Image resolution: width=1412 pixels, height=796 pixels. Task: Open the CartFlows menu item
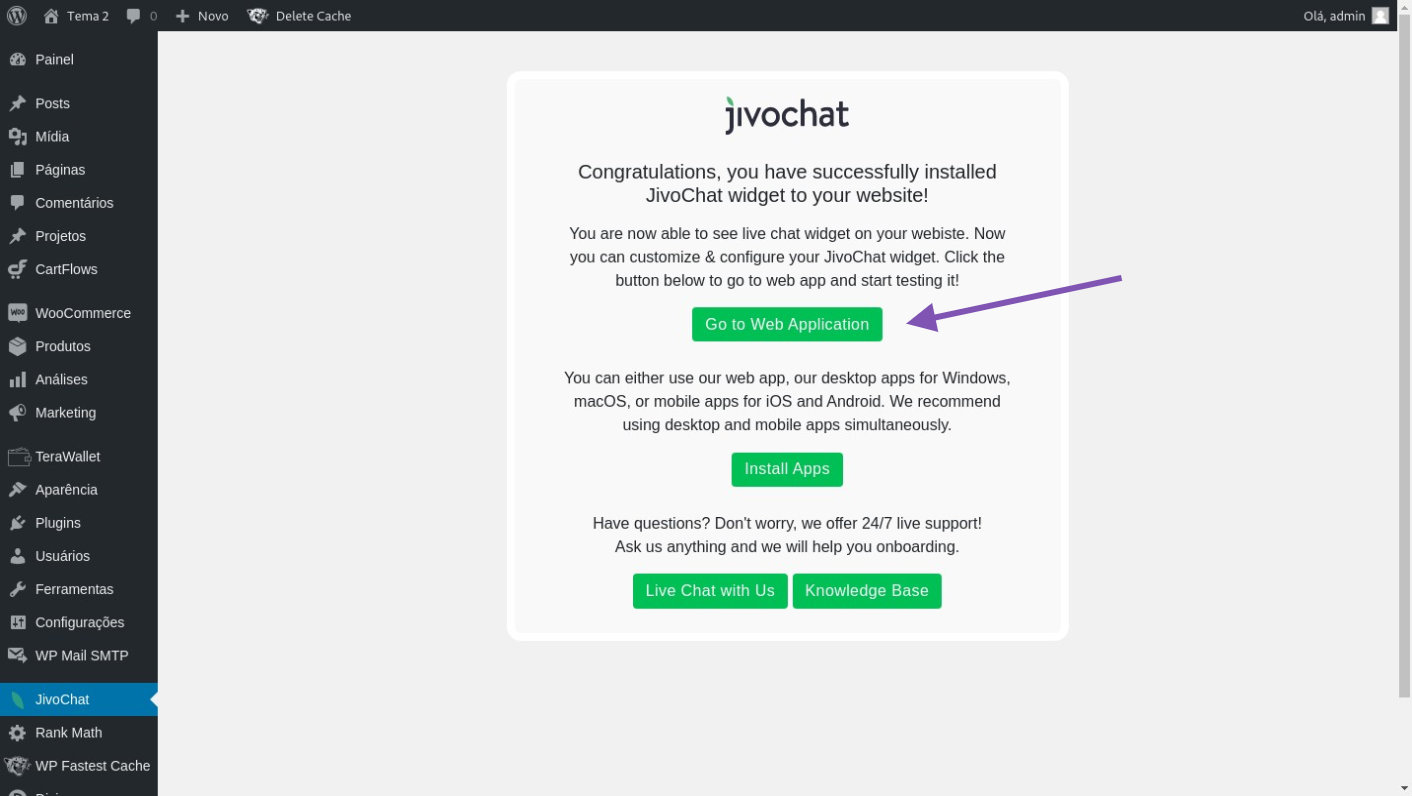(79, 269)
